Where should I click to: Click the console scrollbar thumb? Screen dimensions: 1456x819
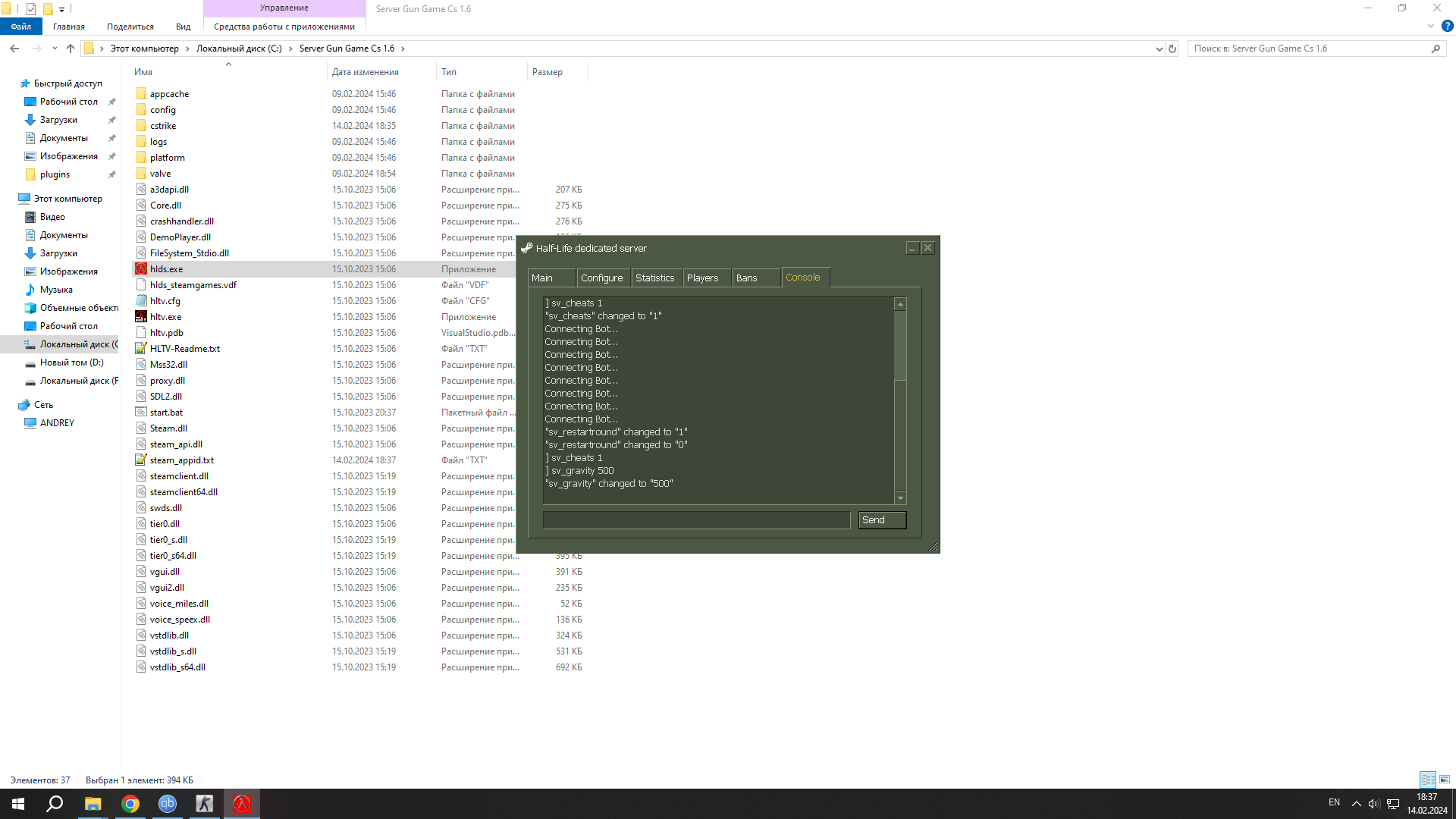point(900,345)
